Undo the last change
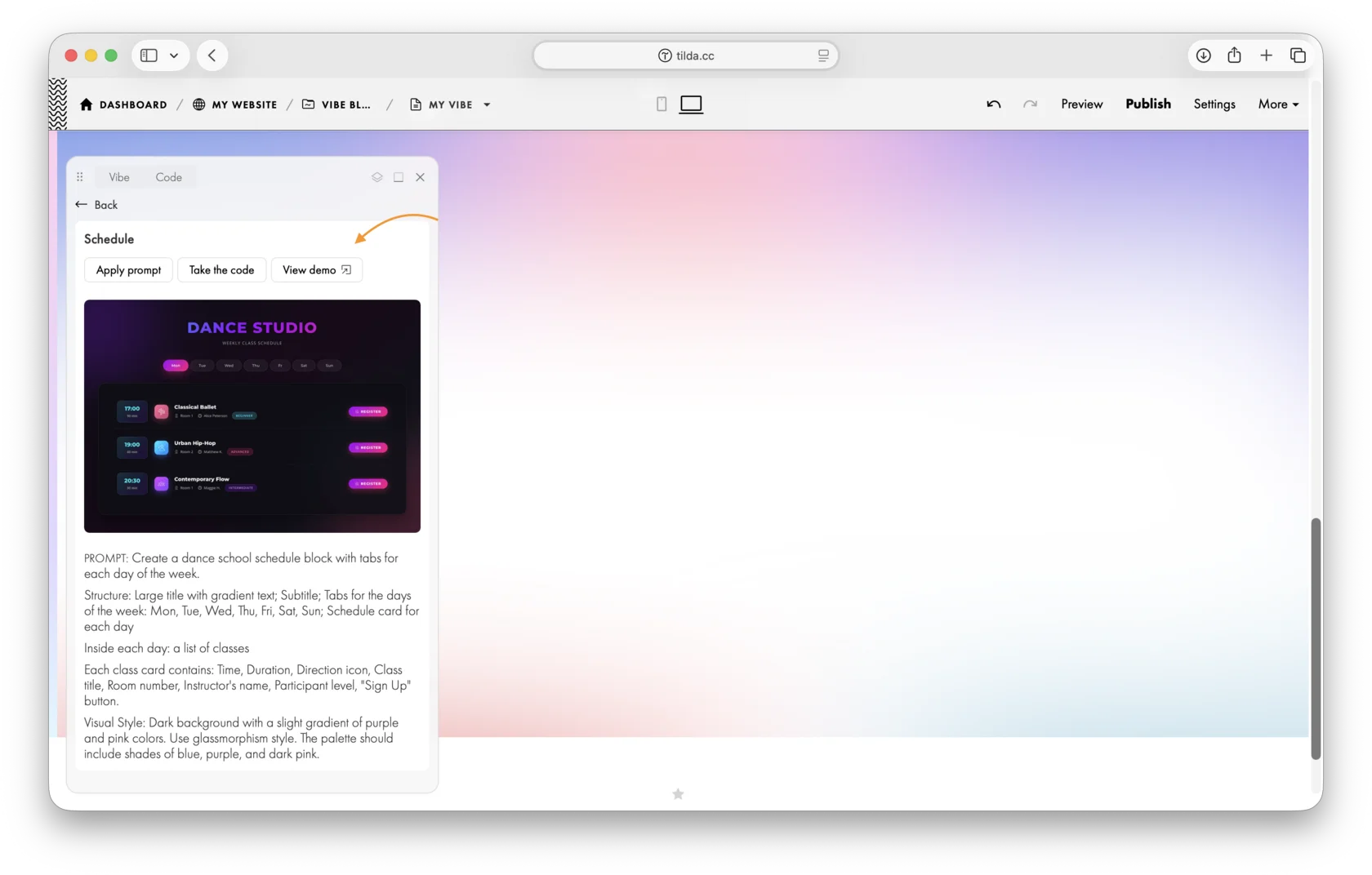The height and width of the screenshot is (875, 1372). pyautogui.click(x=993, y=104)
